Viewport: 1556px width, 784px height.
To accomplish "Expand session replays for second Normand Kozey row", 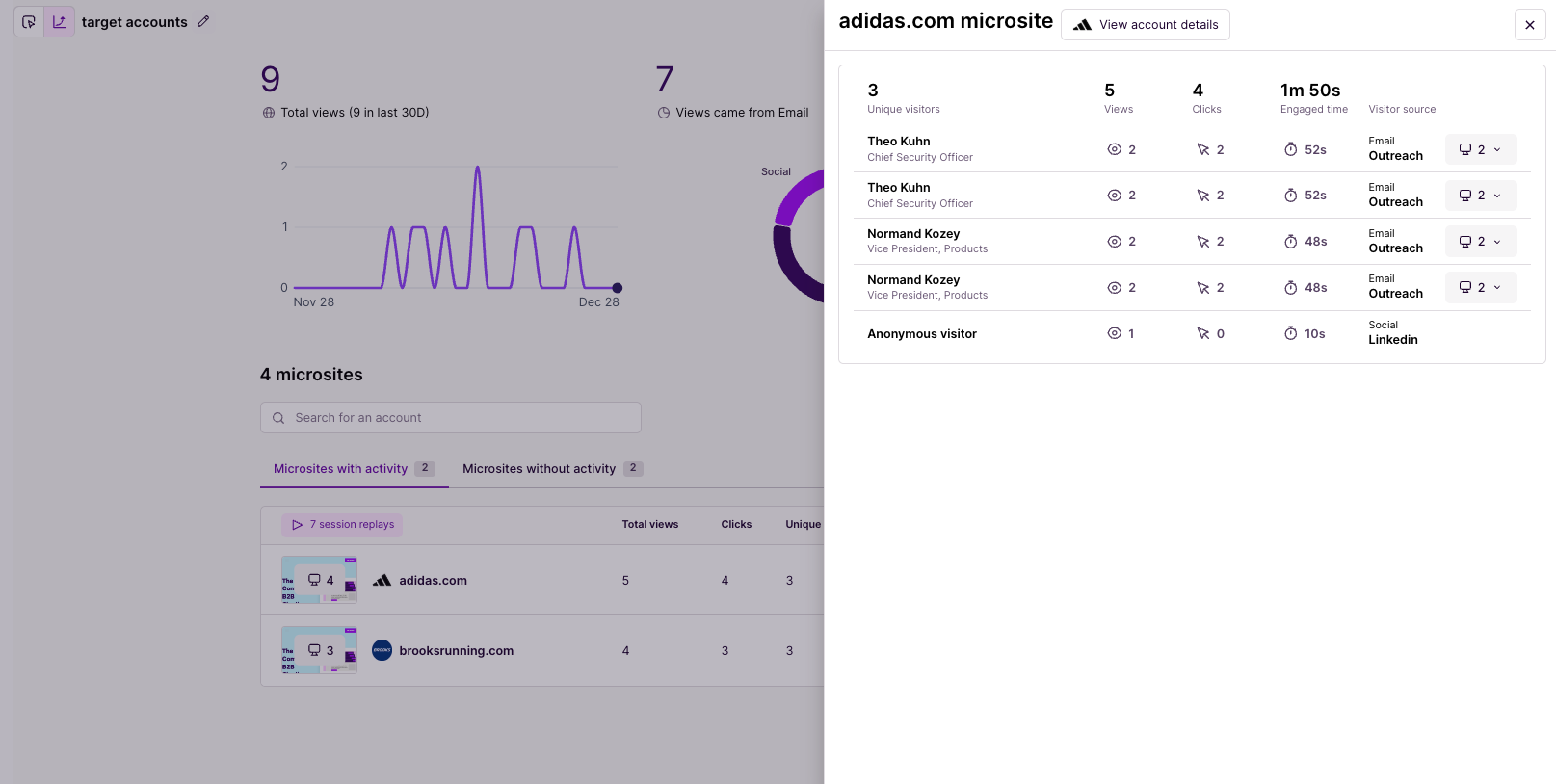I will coord(1480,287).
